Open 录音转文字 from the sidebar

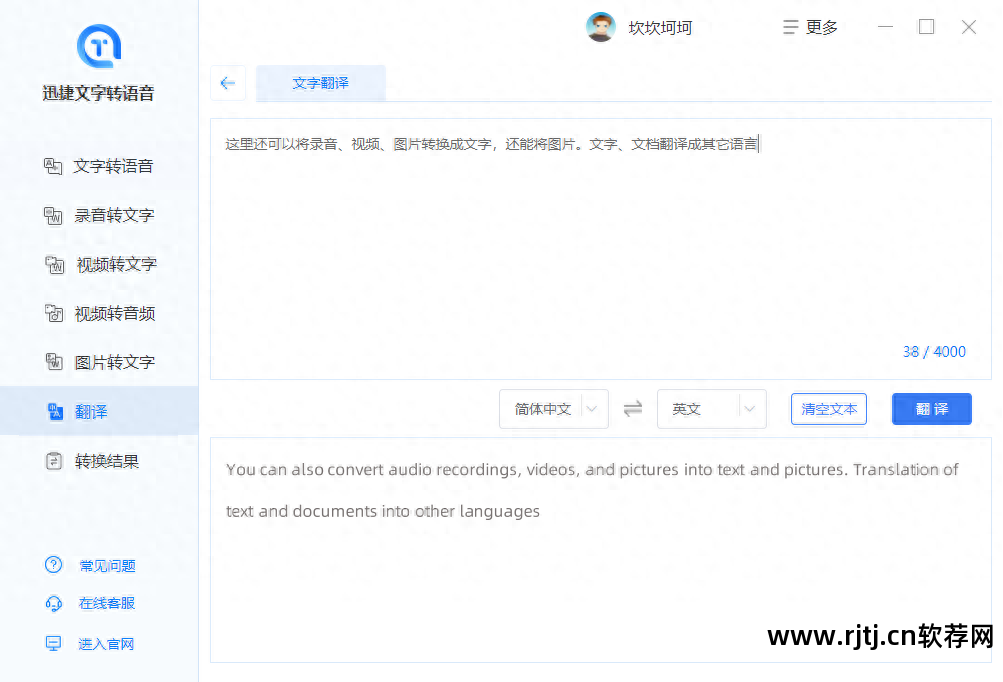[x=100, y=215]
